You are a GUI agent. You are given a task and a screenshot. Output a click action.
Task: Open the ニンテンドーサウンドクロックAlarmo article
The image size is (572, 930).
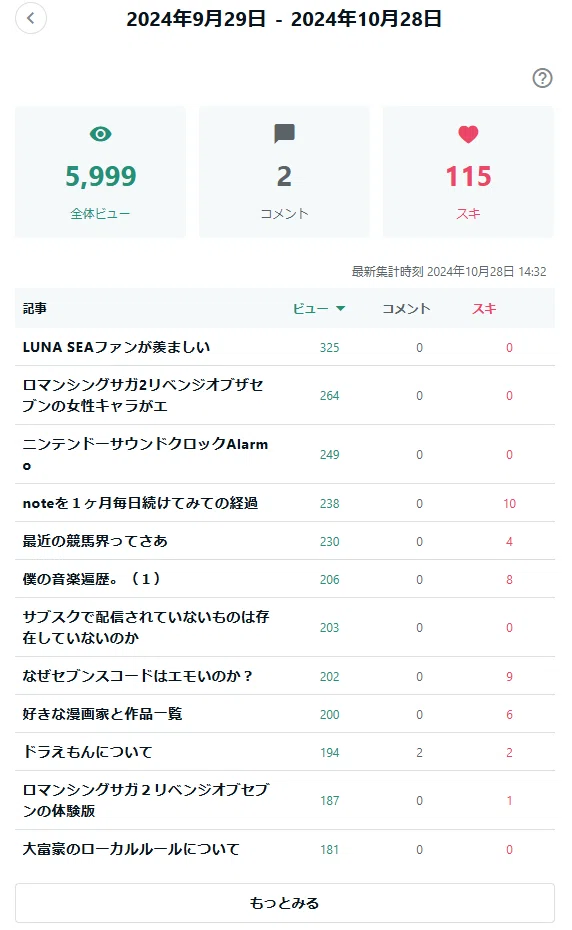[x=145, y=454]
